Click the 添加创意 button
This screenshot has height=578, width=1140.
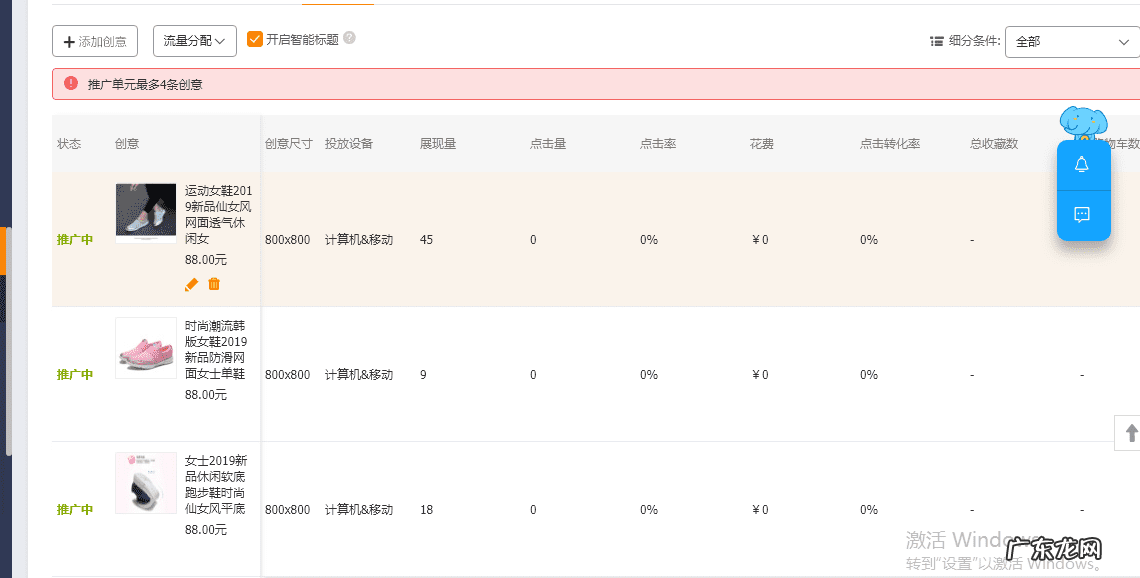94,41
